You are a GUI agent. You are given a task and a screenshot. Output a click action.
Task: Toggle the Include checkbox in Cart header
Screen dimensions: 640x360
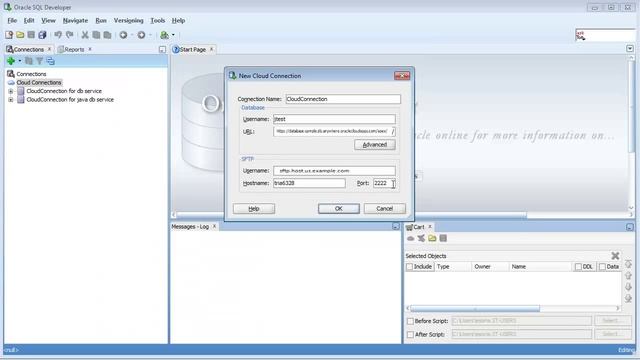click(x=409, y=267)
